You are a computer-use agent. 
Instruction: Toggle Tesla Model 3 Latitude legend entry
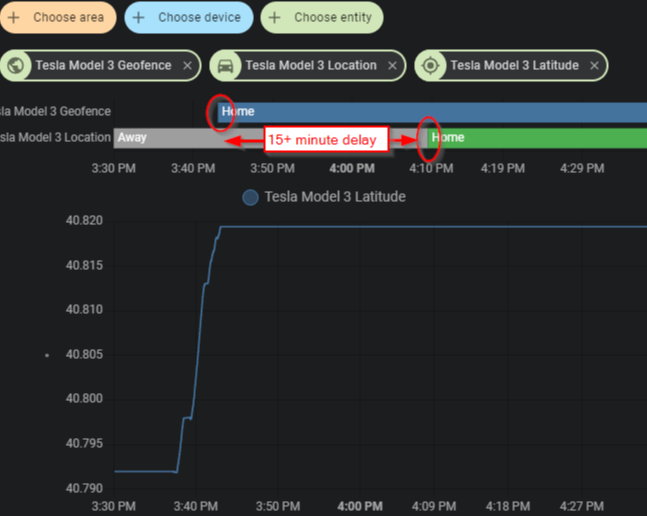pyautogui.click(x=324, y=197)
